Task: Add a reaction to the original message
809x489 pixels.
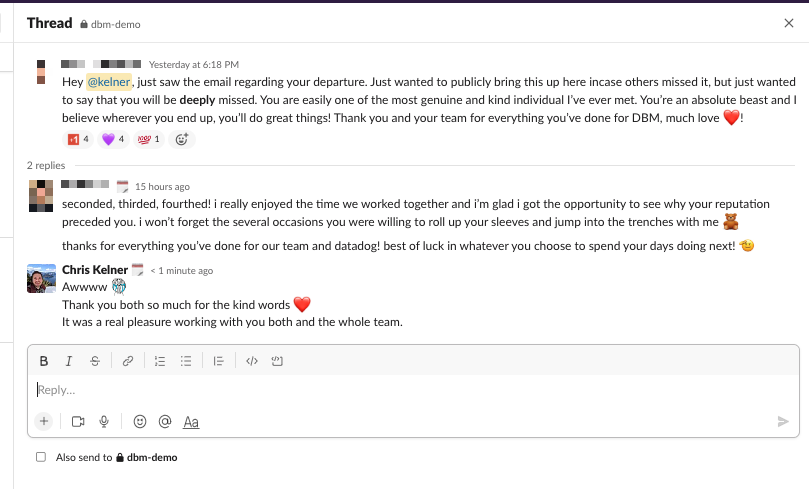Action: [182, 139]
